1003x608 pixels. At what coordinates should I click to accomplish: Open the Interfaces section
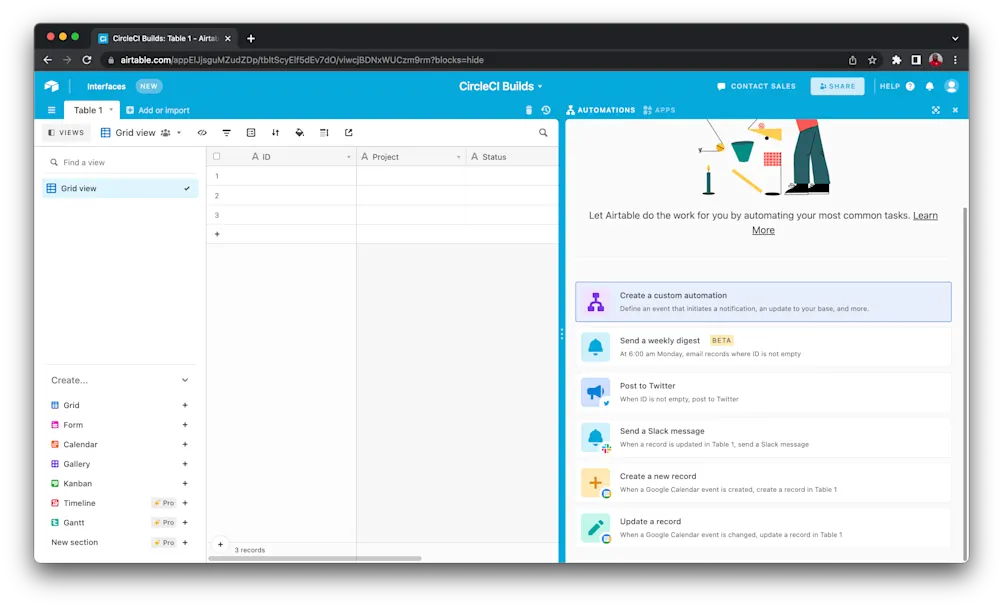pyautogui.click(x=105, y=86)
